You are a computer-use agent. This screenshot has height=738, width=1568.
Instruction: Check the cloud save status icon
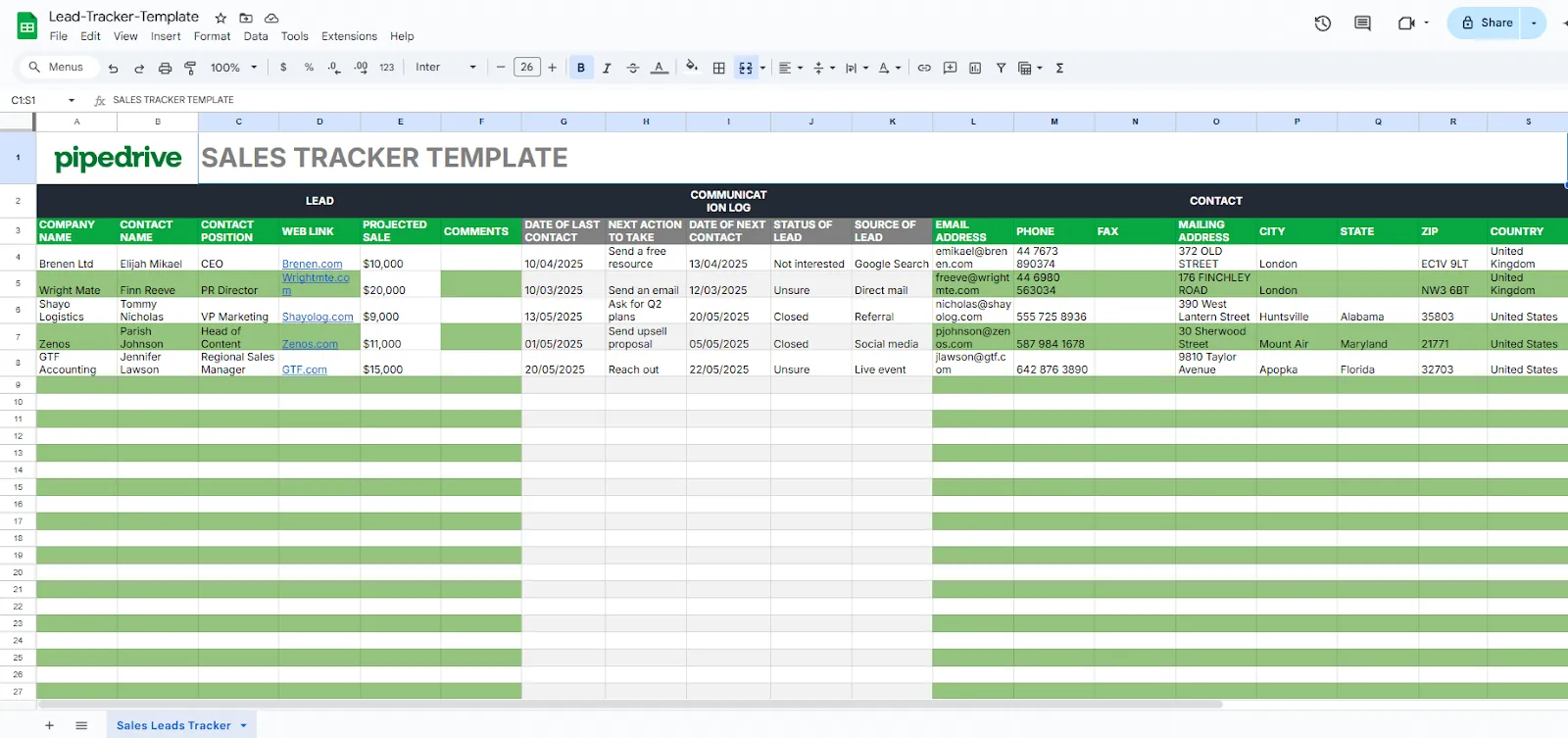pyautogui.click(x=271, y=18)
